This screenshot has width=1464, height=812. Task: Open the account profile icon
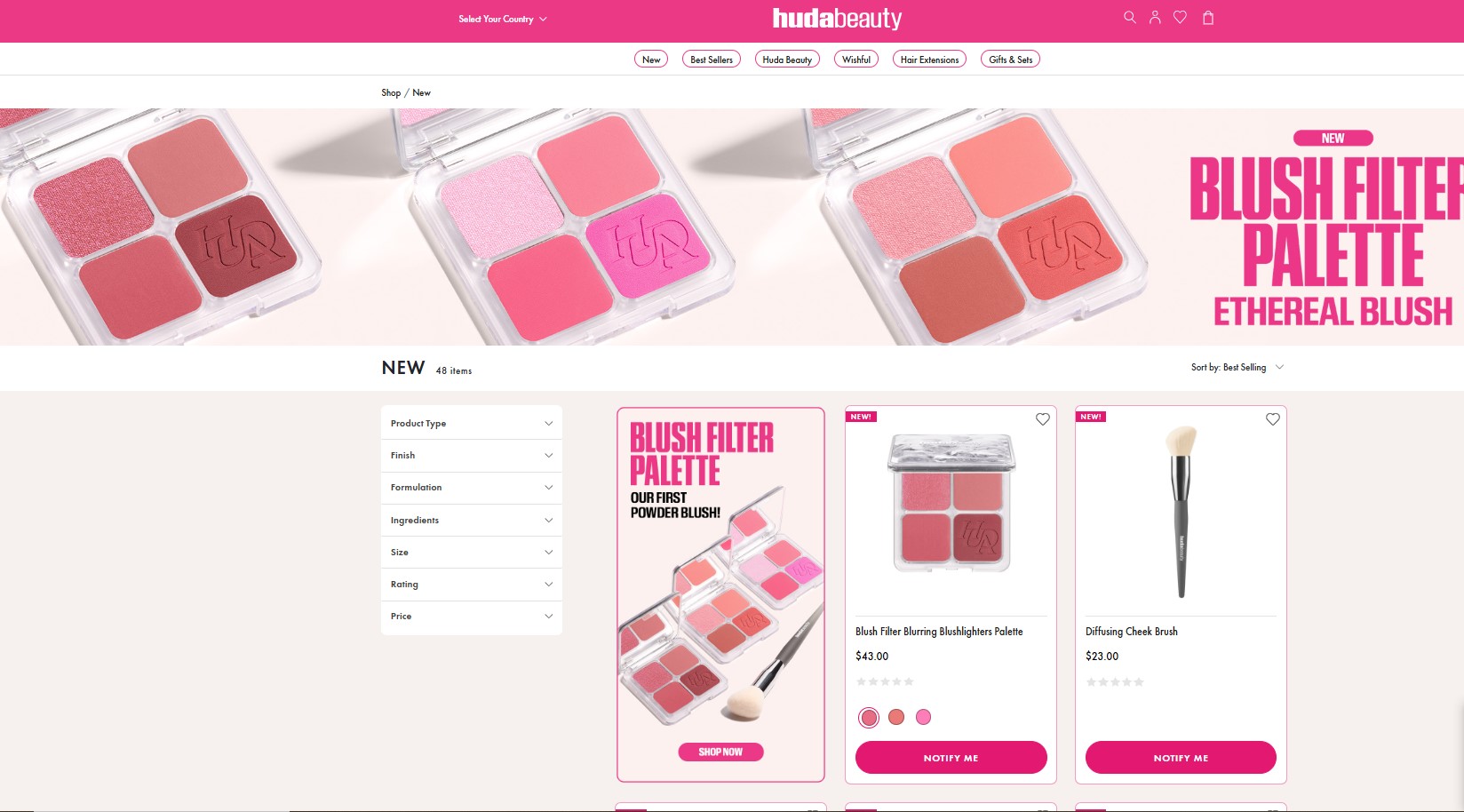(x=1155, y=17)
